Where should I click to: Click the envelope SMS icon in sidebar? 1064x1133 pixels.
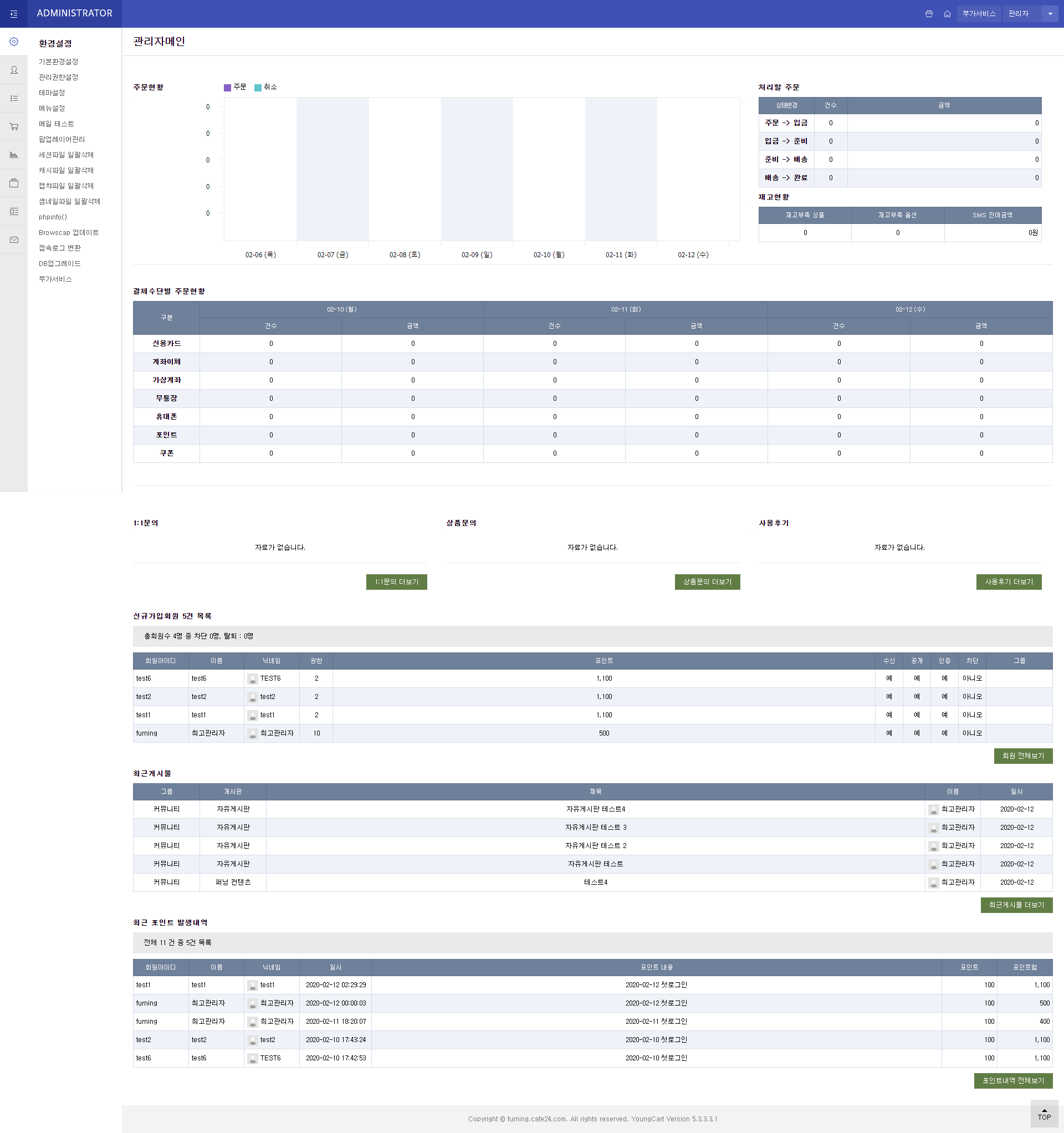click(14, 240)
